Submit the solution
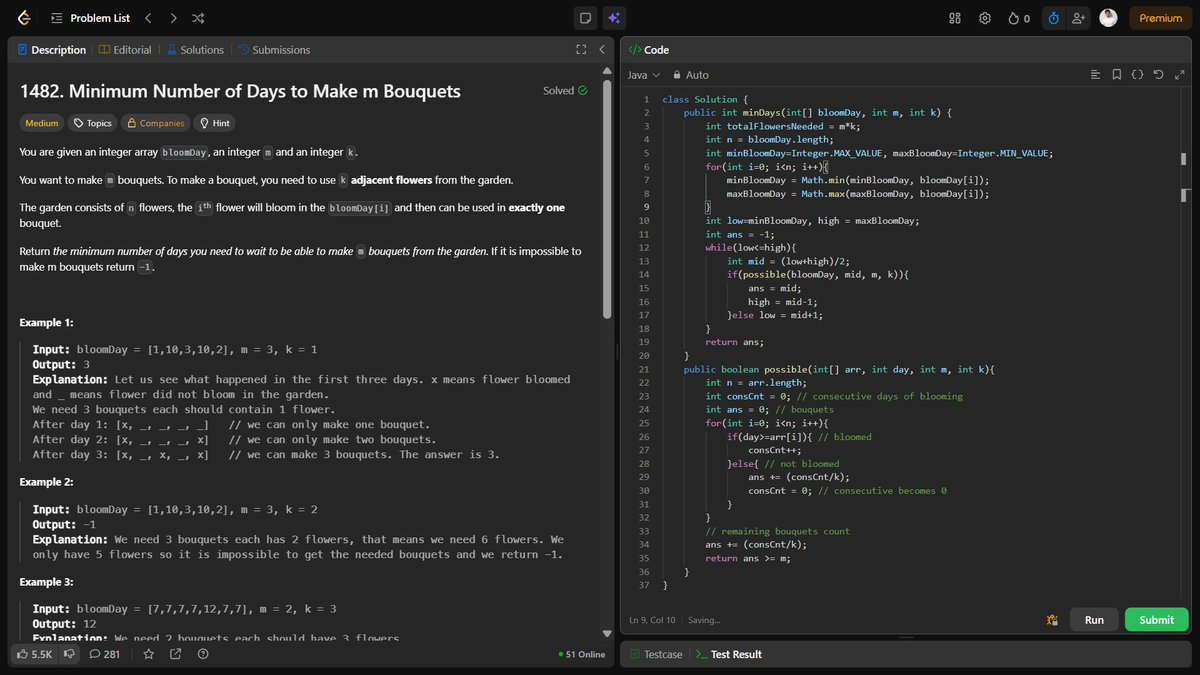Viewport: 1200px width, 675px height. click(1156, 620)
